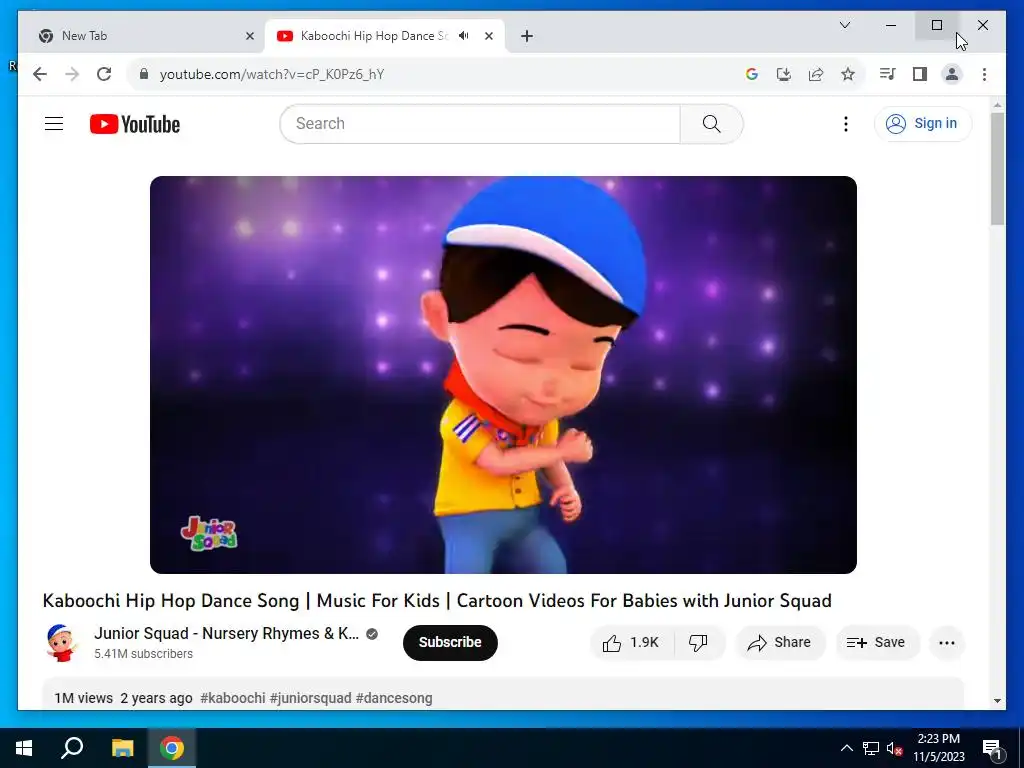Open the #kaboochi hashtag
1024x768 pixels.
point(232,698)
